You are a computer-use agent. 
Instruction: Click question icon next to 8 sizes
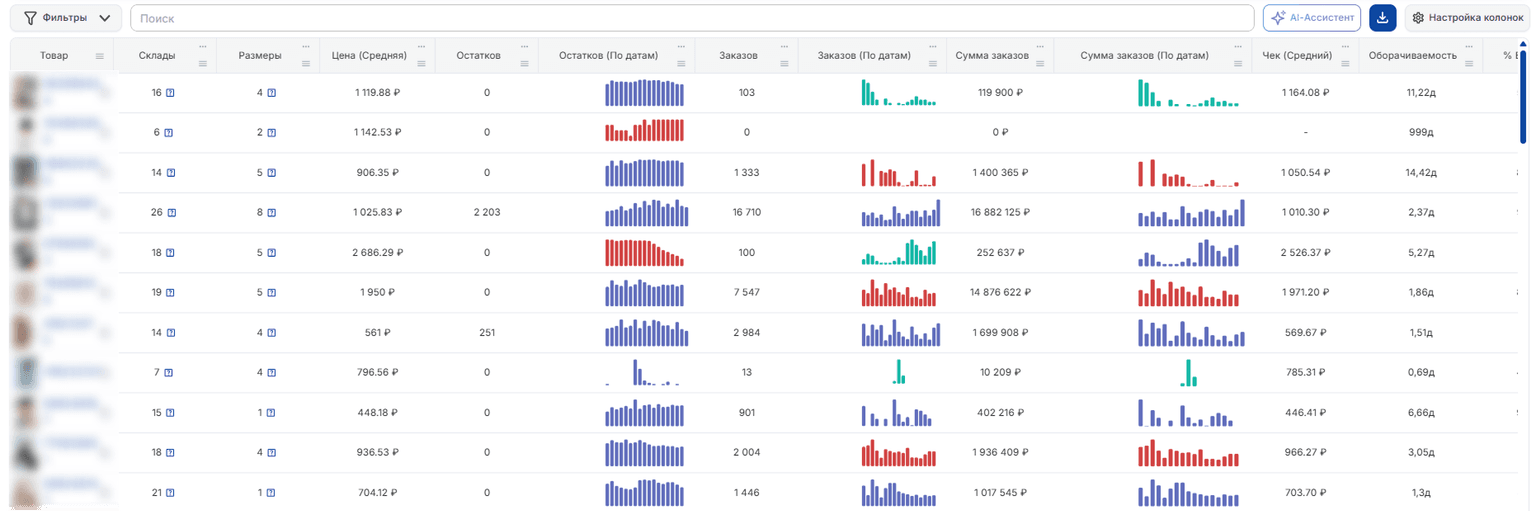272,213
